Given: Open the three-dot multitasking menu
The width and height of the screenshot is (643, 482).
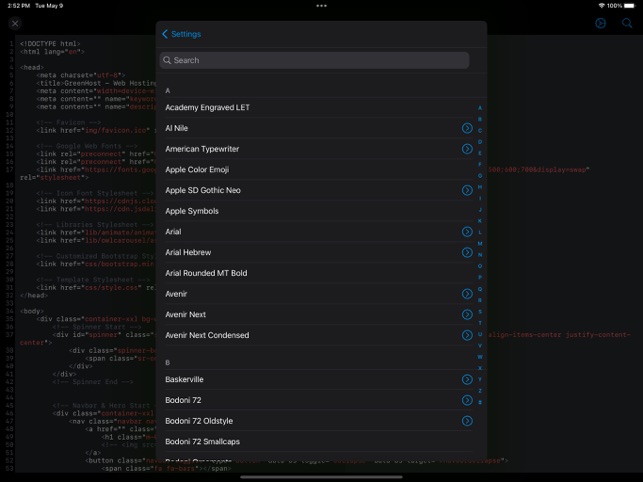Looking at the screenshot, I should [x=322, y=6].
